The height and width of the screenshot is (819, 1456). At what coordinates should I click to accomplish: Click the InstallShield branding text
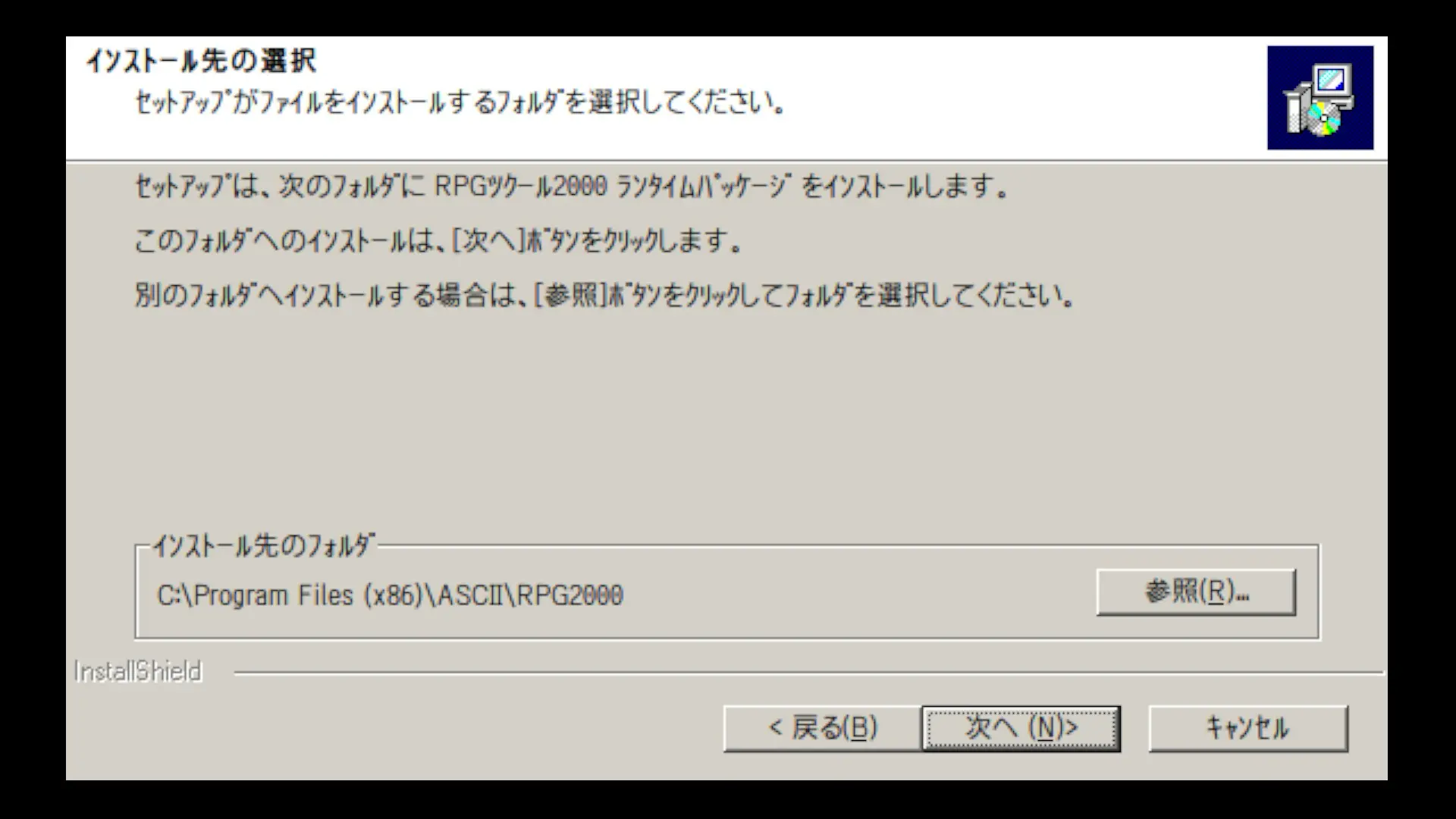[138, 672]
